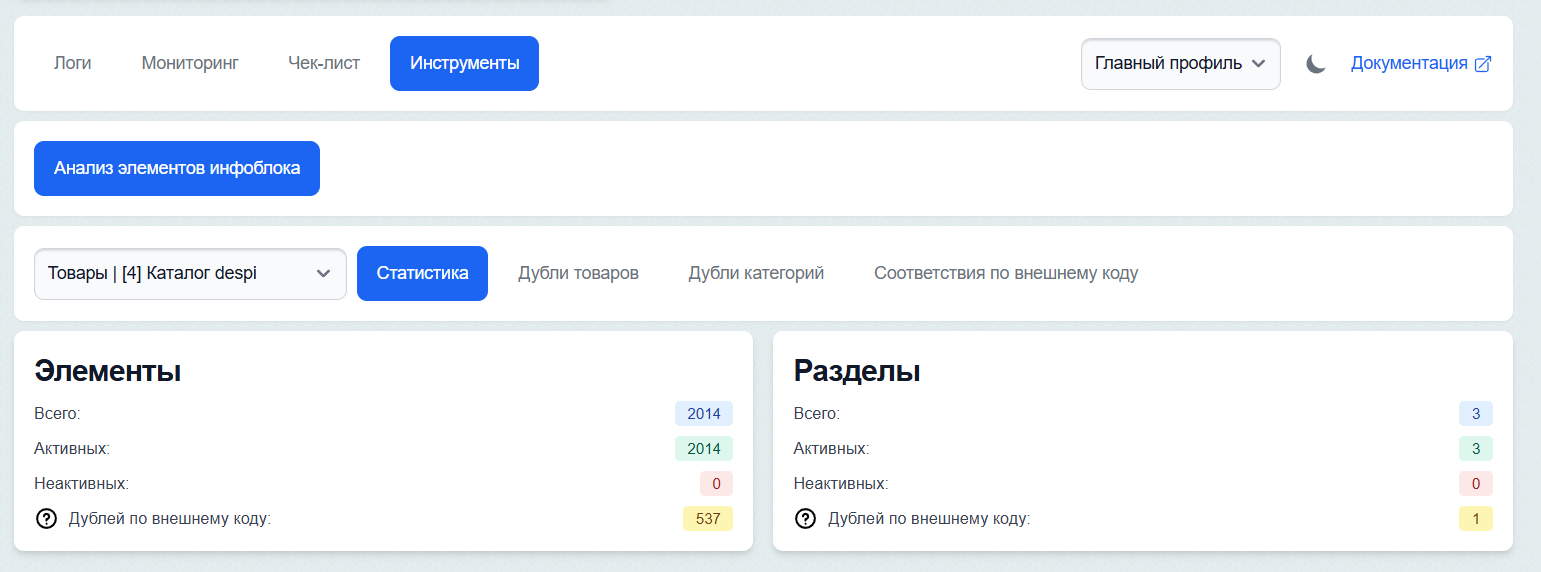Open the Главный профиль dropdown
This screenshot has width=1541, height=572.
tap(1180, 64)
